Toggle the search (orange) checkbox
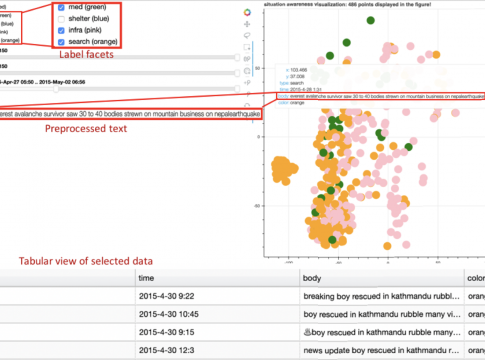The image size is (485, 360). [61, 42]
